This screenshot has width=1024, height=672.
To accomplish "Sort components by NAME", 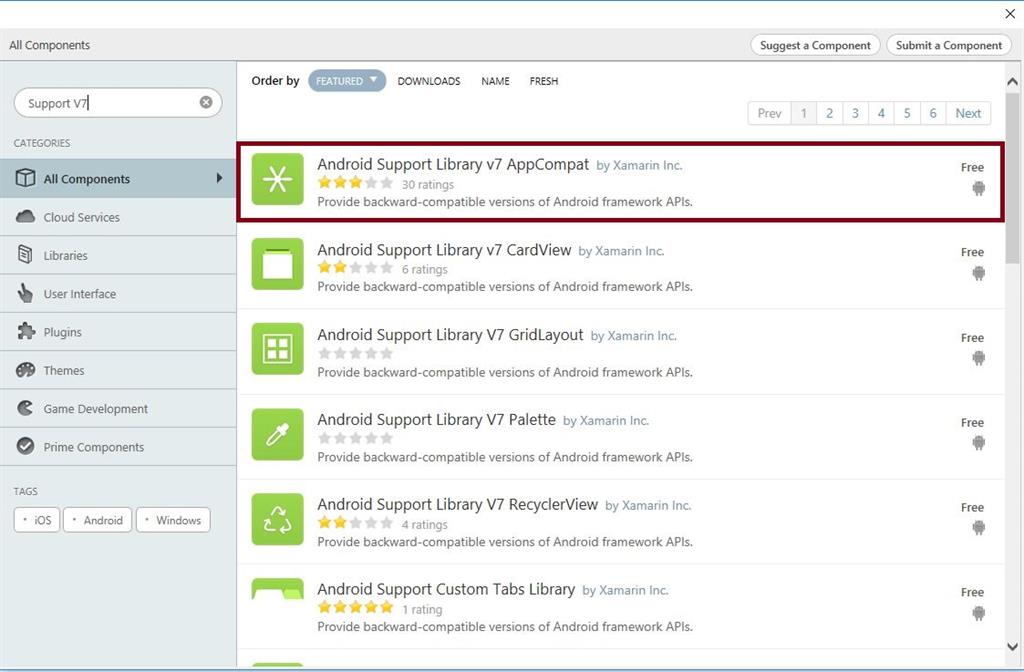I will [495, 81].
